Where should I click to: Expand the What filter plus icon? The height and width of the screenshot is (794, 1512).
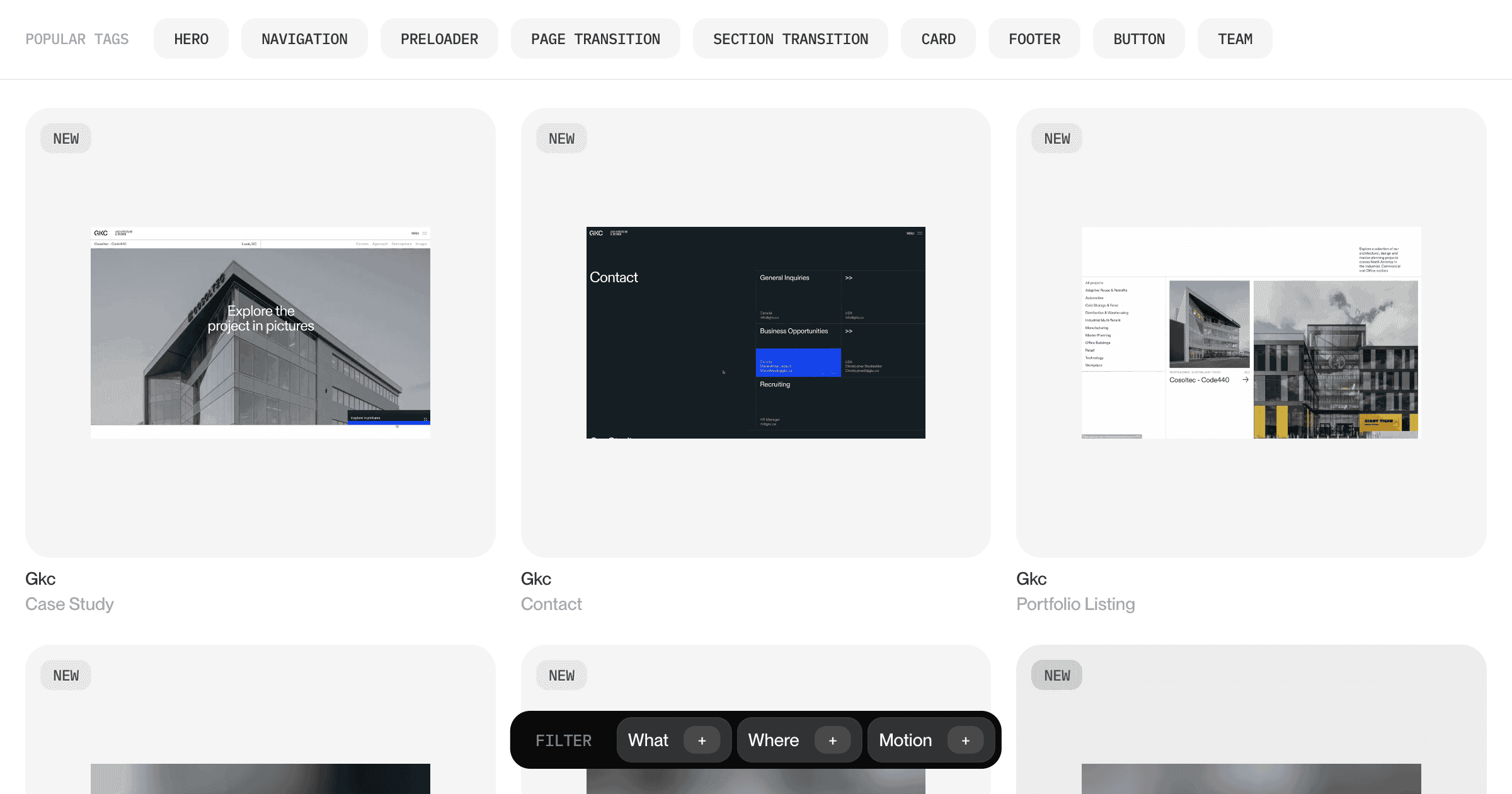click(702, 740)
